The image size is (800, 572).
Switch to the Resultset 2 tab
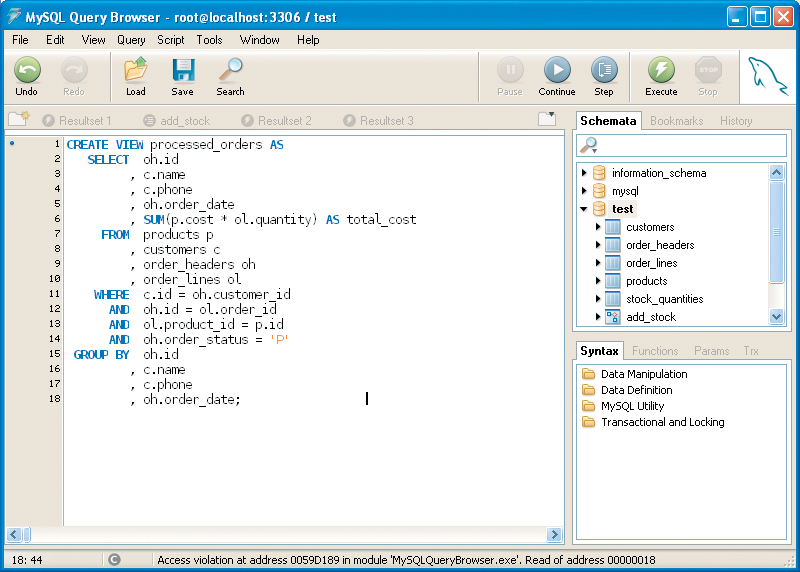tap(276, 120)
